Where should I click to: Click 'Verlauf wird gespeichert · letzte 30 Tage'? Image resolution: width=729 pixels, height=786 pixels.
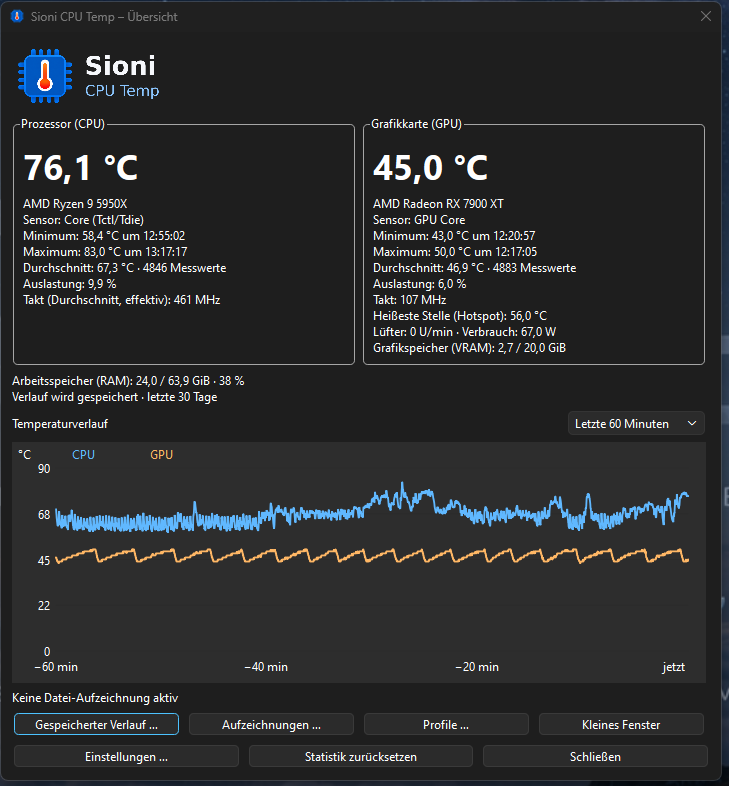115,397
